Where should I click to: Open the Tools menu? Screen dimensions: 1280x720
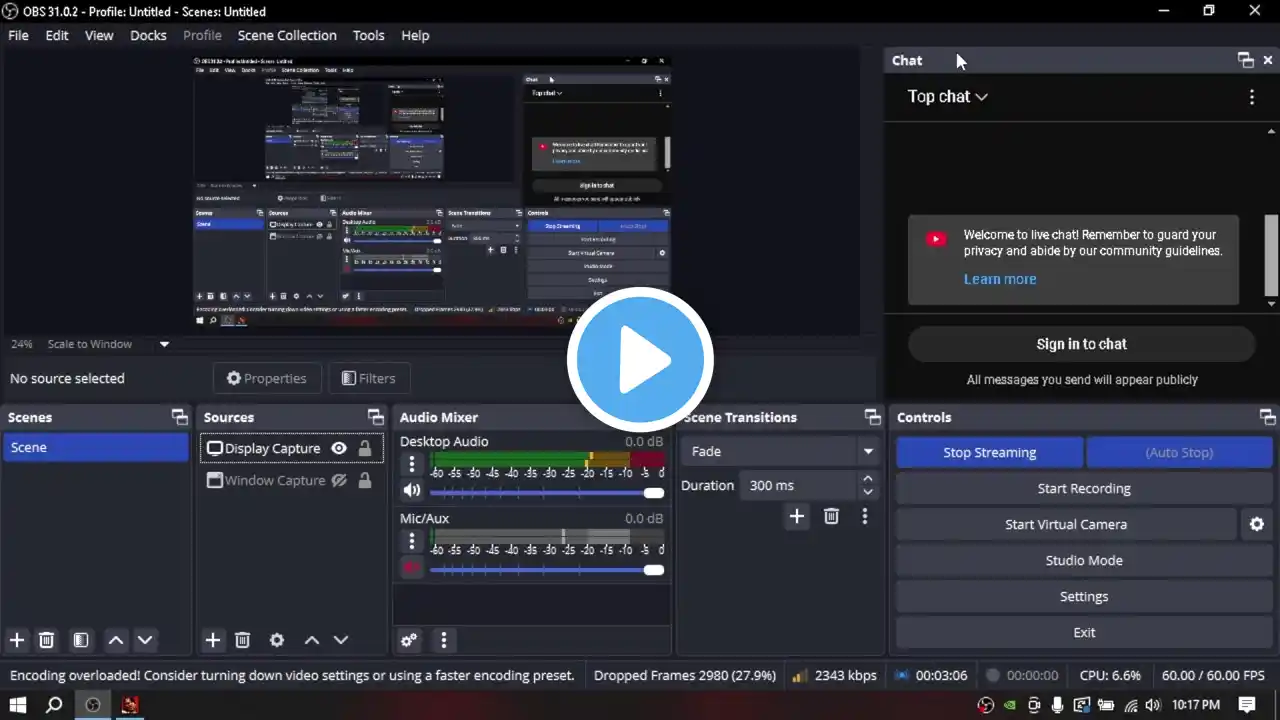pos(368,35)
